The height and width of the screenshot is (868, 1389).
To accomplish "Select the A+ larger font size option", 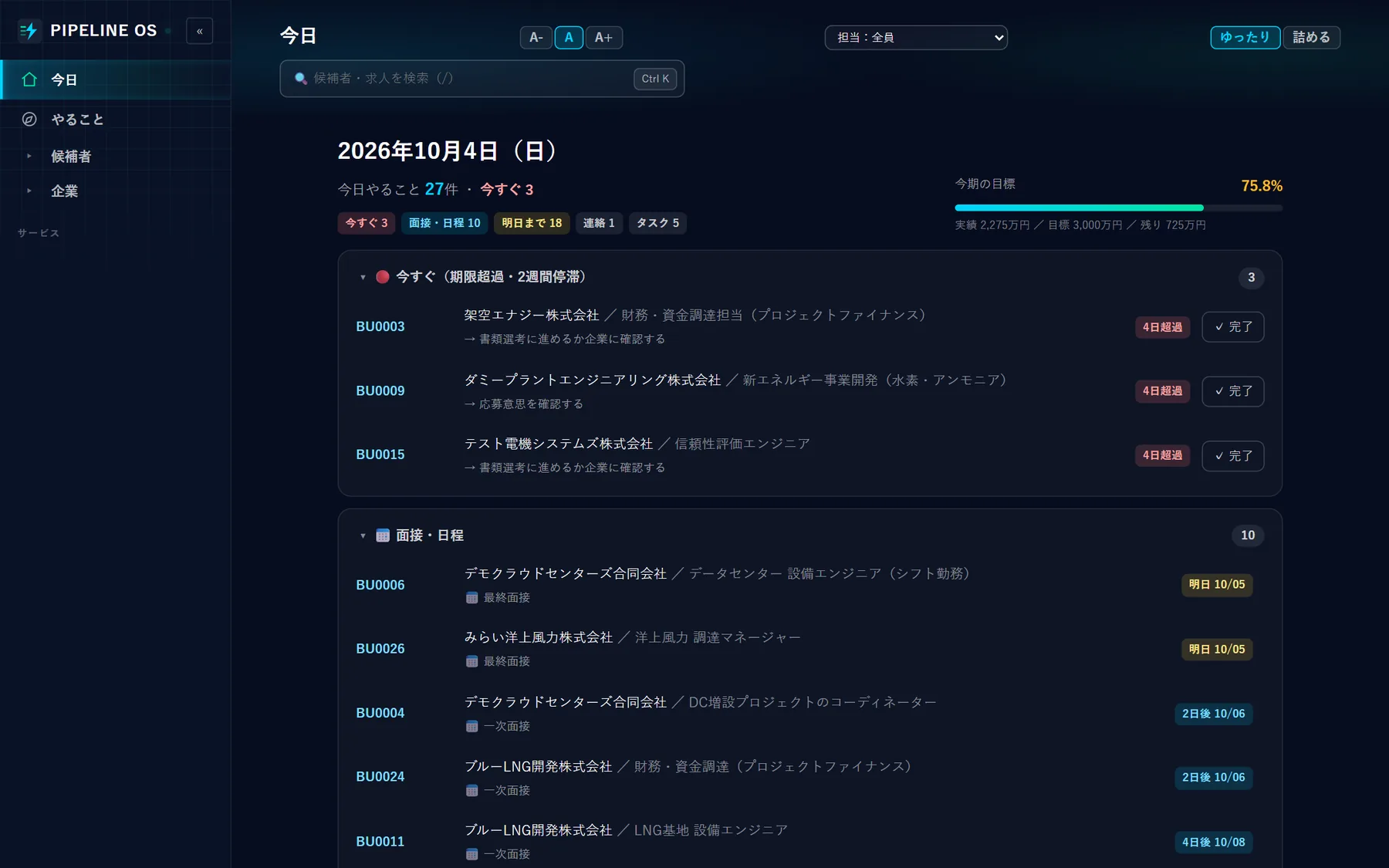I will pyautogui.click(x=603, y=37).
